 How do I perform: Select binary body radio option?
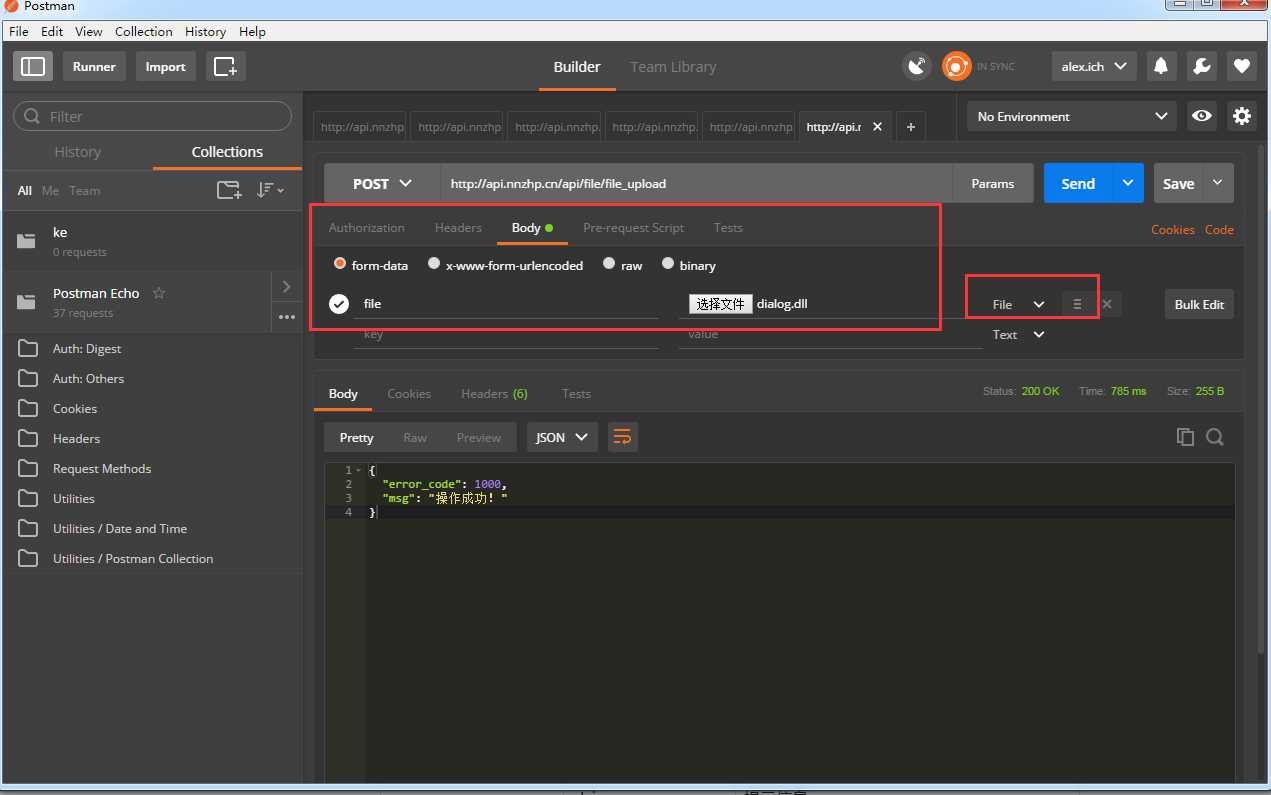pos(668,264)
